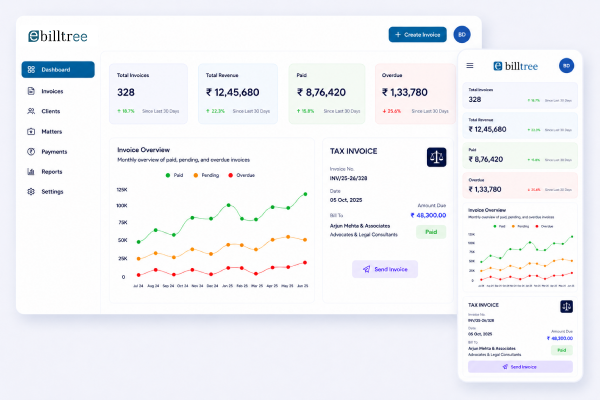Open the Total Revenue summary card
Screen dimensions: 600x400
click(x=238, y=94)
